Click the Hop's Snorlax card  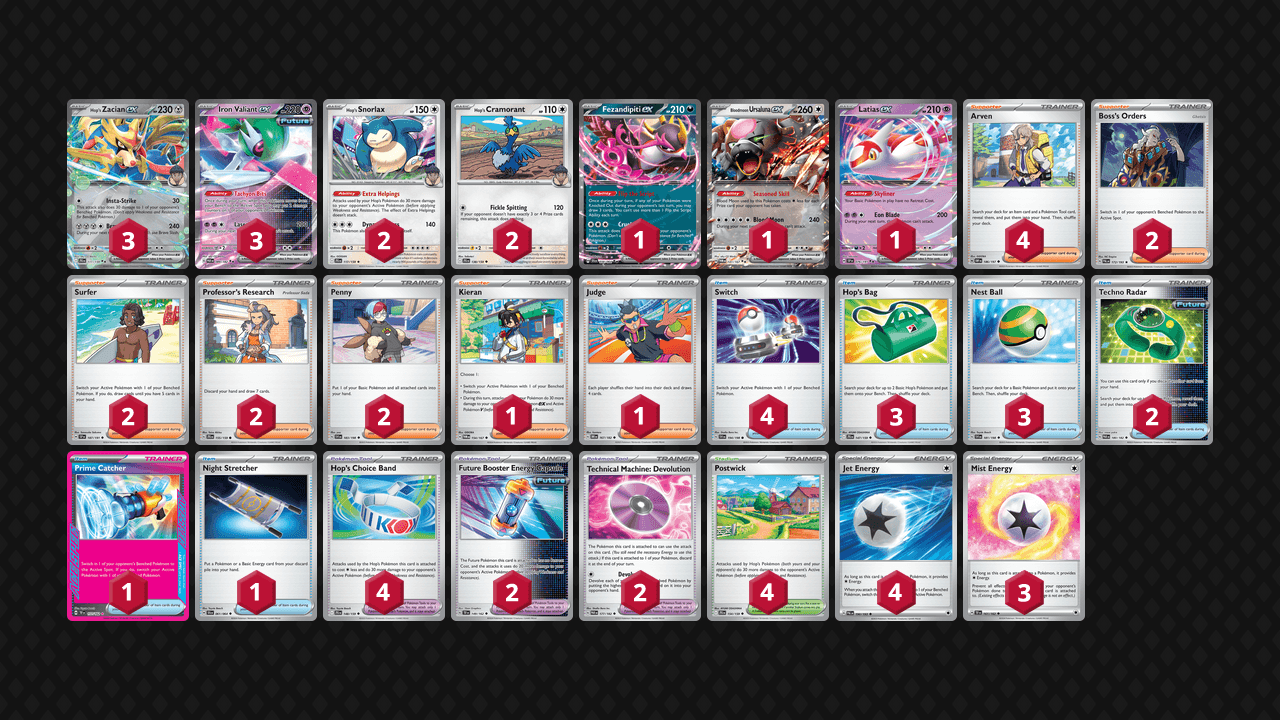pos(384,184)
